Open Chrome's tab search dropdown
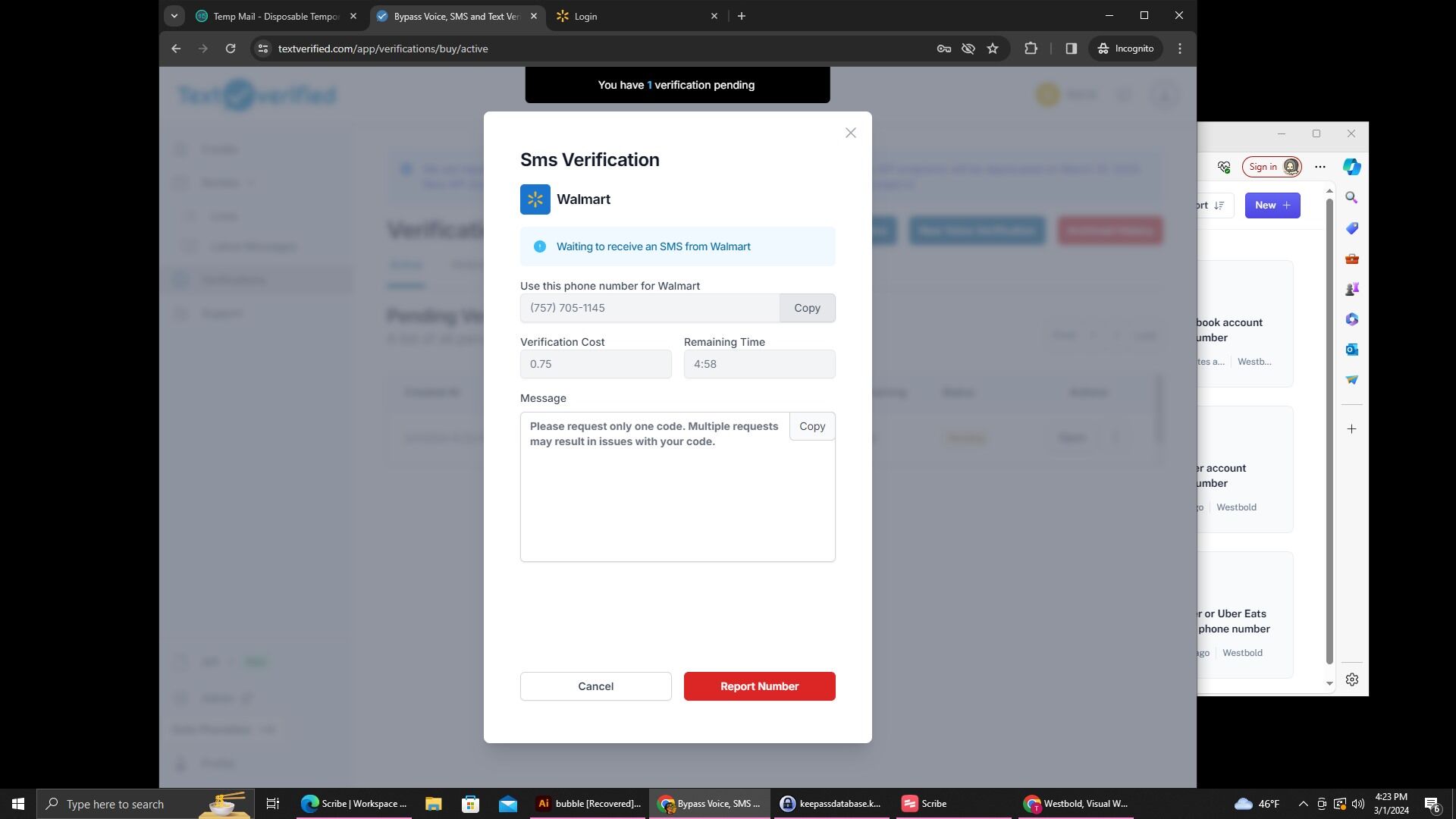The width and height of the screenshot is (1456, 819). tap(174, 16)
